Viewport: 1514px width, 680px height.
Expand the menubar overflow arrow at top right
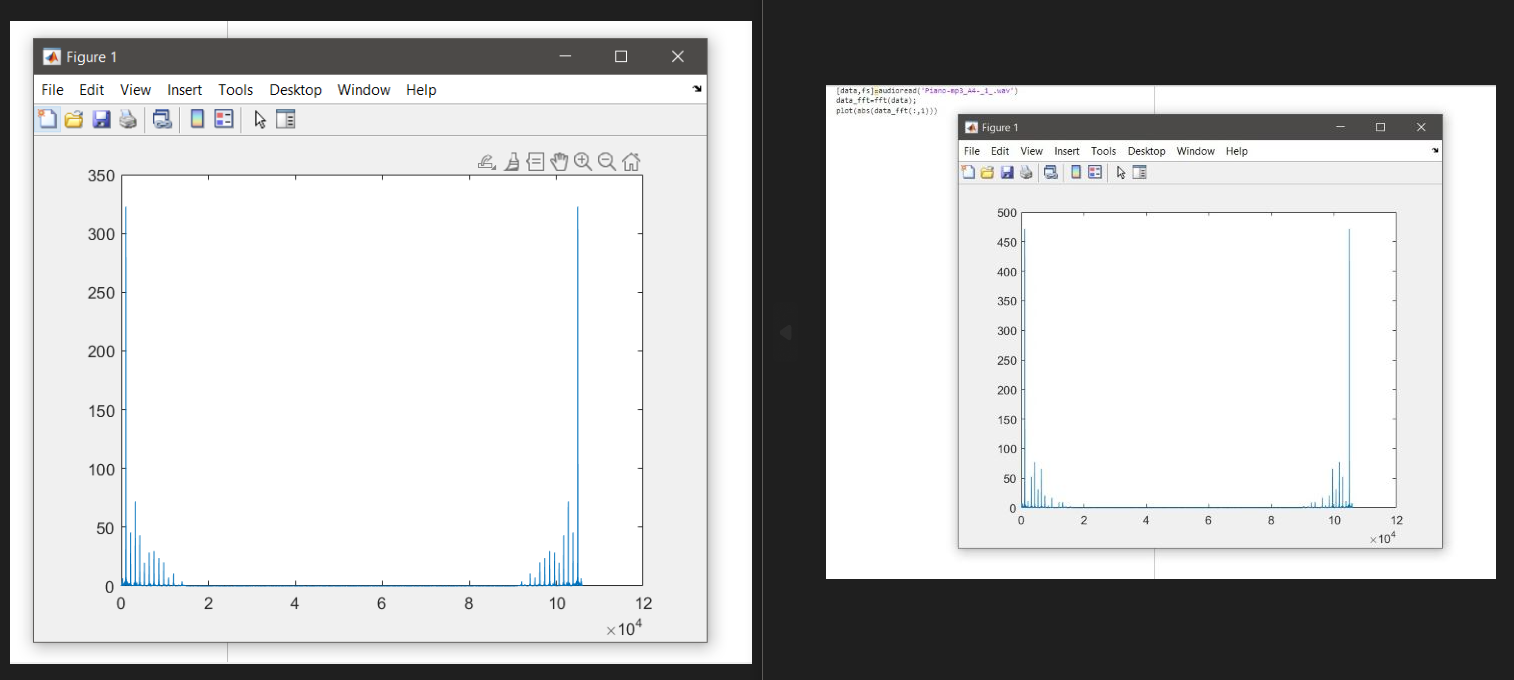pyautogui.click(x=697, y=90)
